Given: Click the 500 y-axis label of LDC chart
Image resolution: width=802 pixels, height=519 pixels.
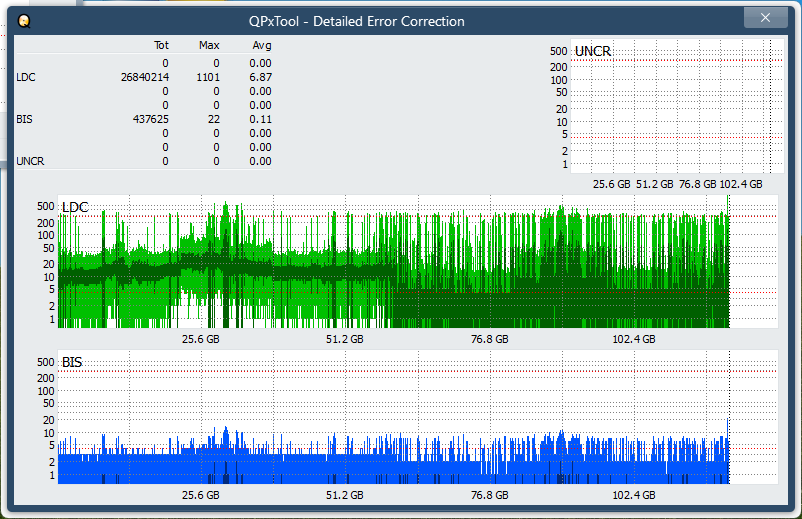Looking at the screenshot, I should pyautogui.click(x=46, y=206).
